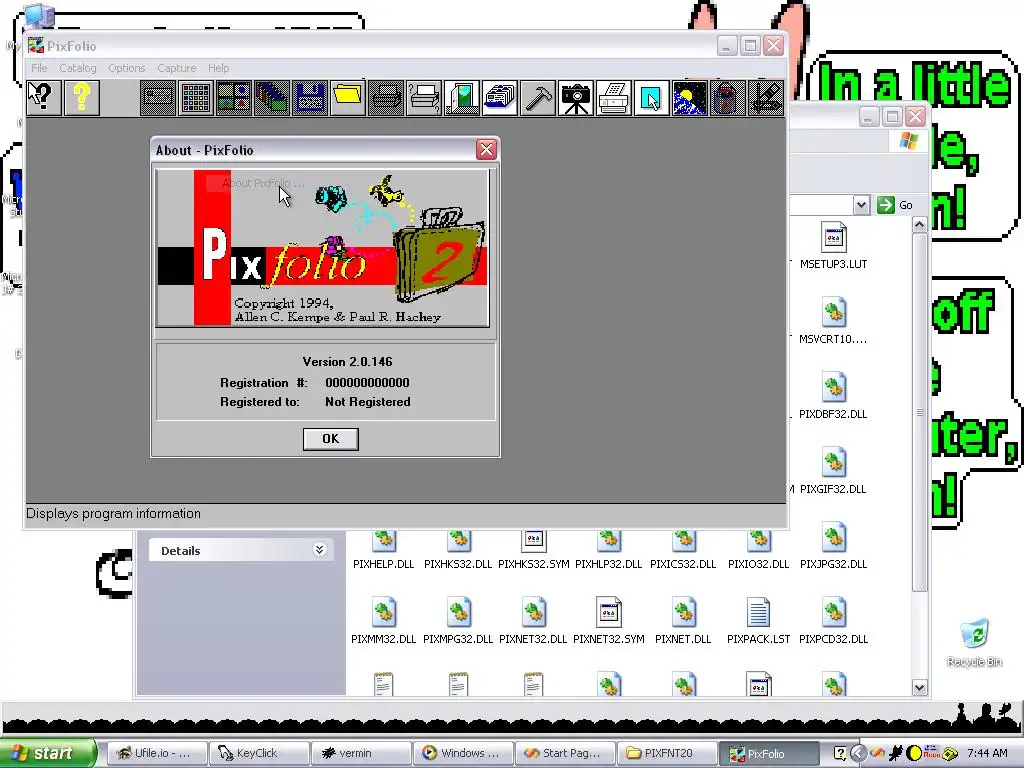This screenshot has width=1024, height=768.
Task: Click the gray label card toolbar icon
Action: pos(158,98)
